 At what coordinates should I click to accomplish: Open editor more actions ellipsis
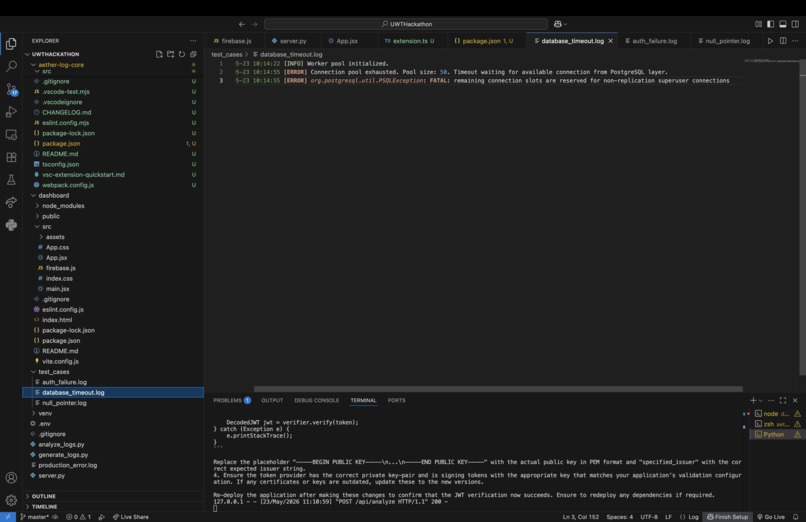tap(795, 41)
